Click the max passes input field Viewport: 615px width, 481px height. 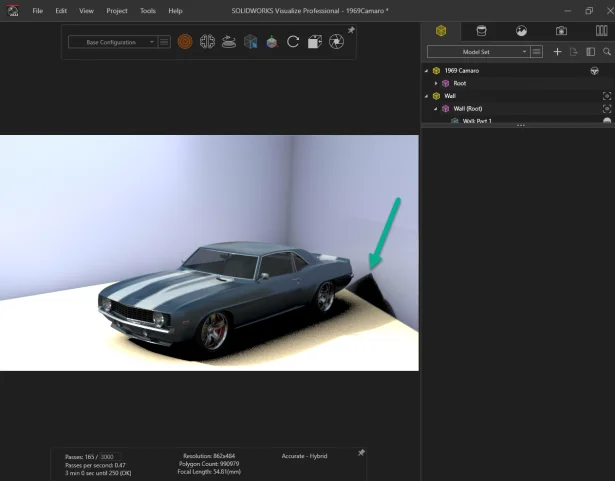112,456
